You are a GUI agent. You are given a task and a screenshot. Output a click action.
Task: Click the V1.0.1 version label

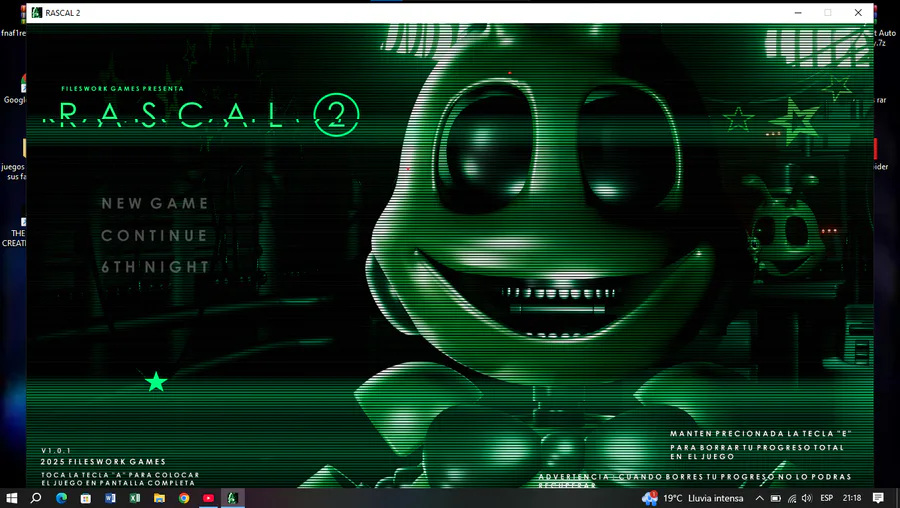[x=56, y=451]
